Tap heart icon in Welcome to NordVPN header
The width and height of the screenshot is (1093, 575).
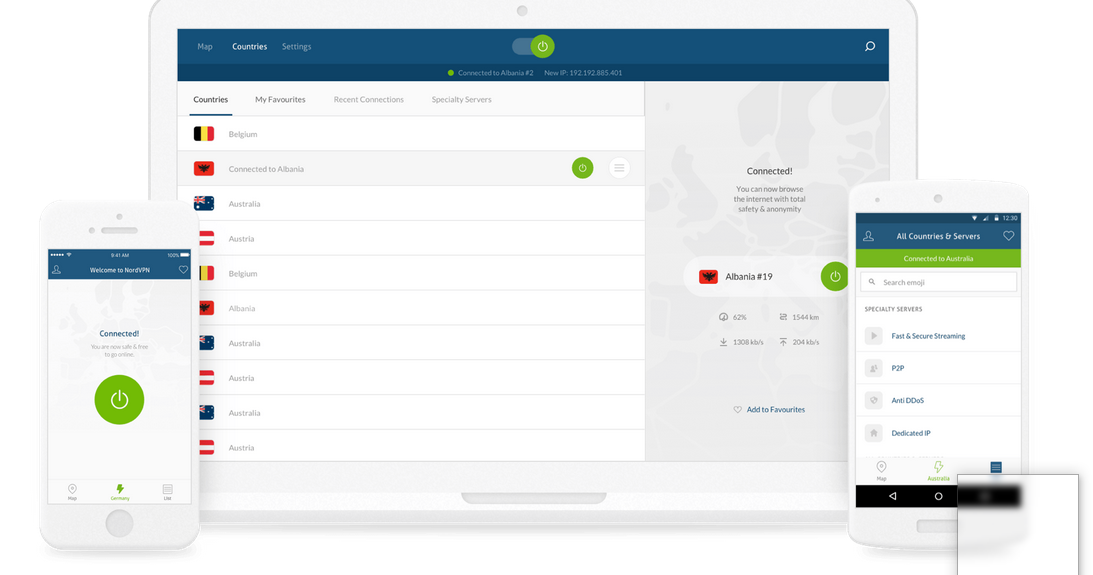coord(183,270)
